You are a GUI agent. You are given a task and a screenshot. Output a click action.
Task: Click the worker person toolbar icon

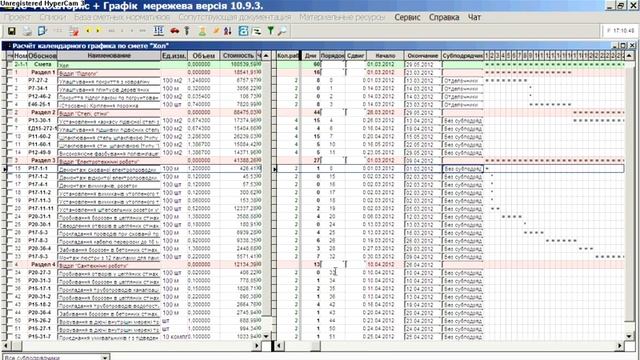(202, 31)
